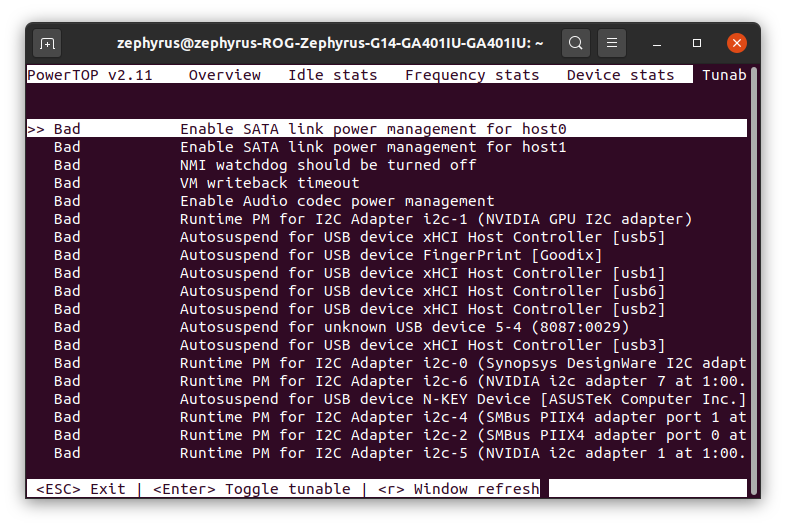This screenshot has height=527, width=786.
Task: Select Enable Audio codec power management
Action: pyautogui.click(x=386, y=201)
